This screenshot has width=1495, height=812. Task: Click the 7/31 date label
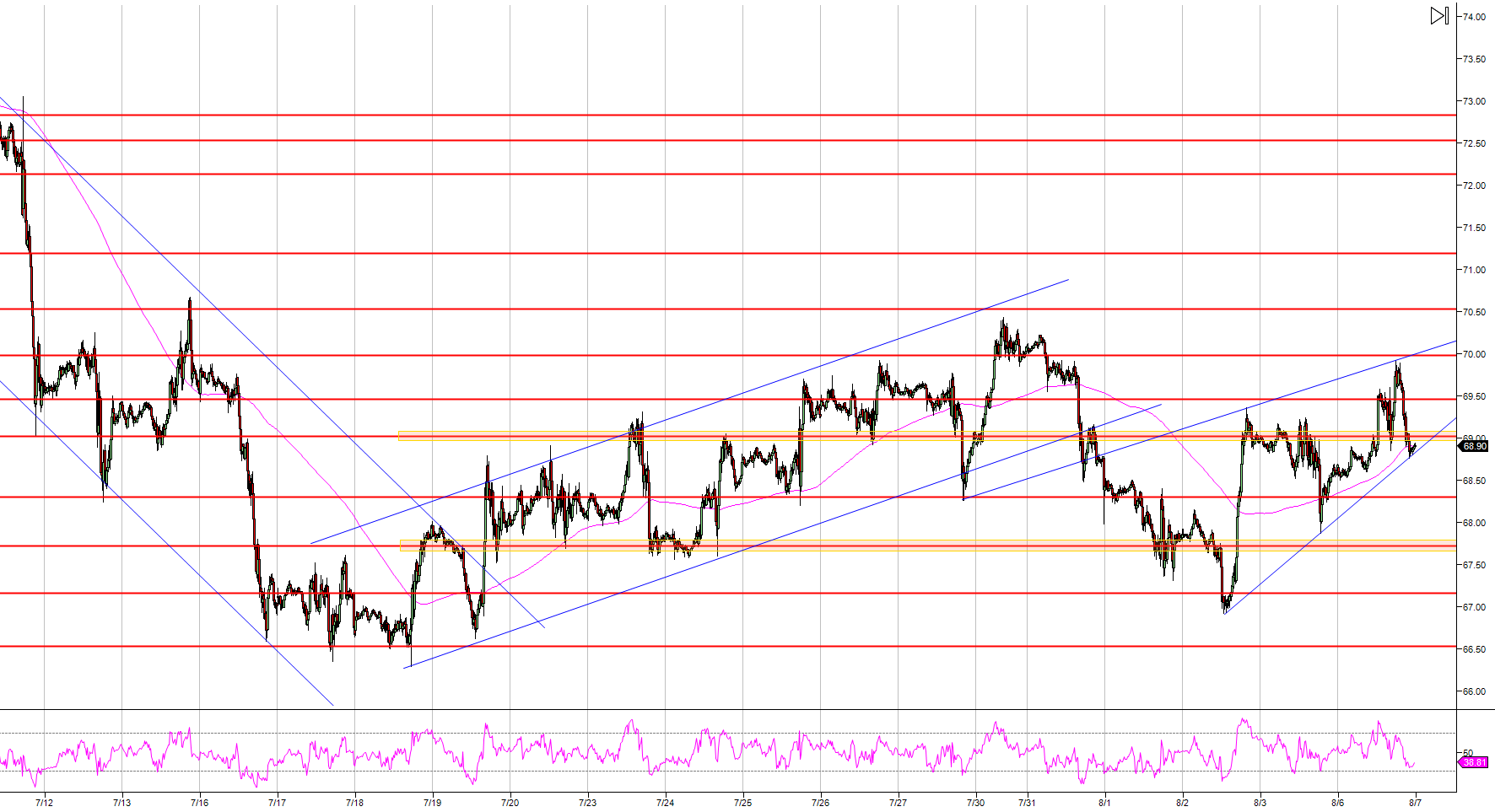pyautogui.click(x=1027, y=803)
